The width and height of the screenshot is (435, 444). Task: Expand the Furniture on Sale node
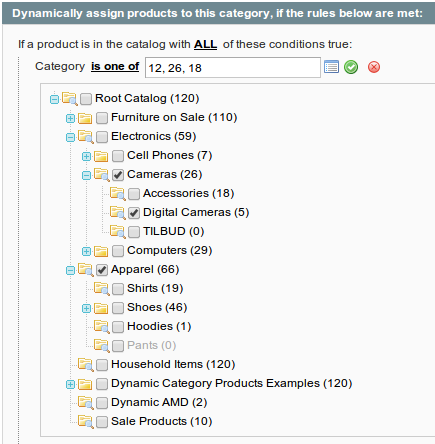(x=70, y=118)
